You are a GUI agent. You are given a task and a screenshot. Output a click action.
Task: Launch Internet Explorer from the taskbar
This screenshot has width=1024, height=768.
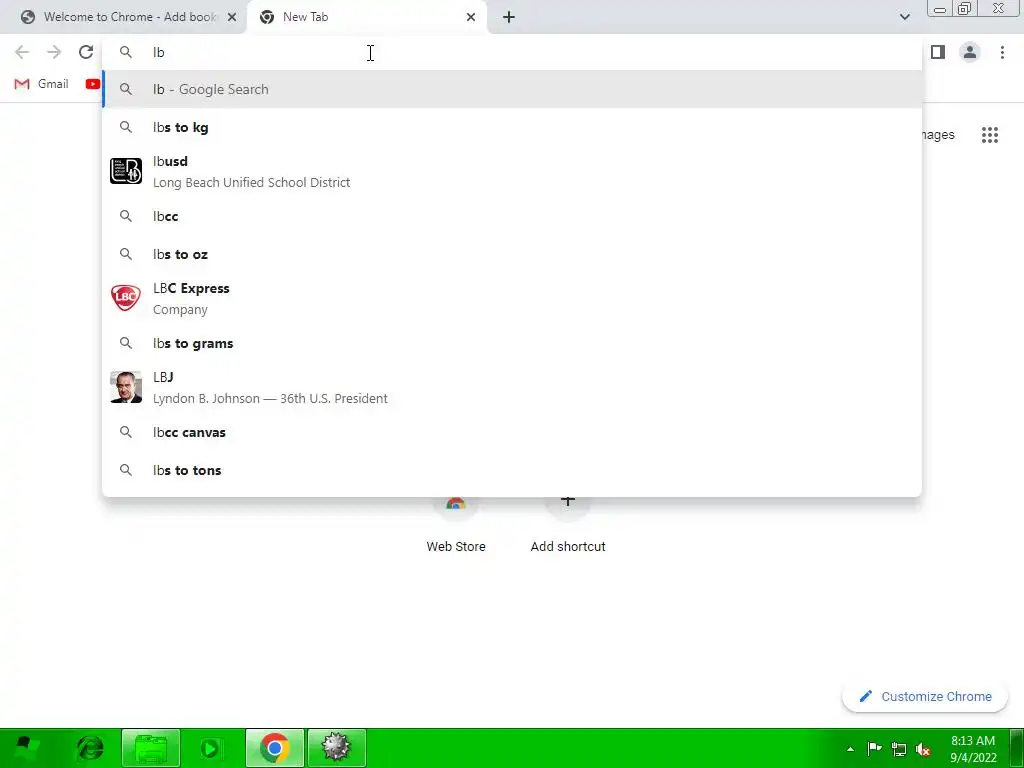90,748
